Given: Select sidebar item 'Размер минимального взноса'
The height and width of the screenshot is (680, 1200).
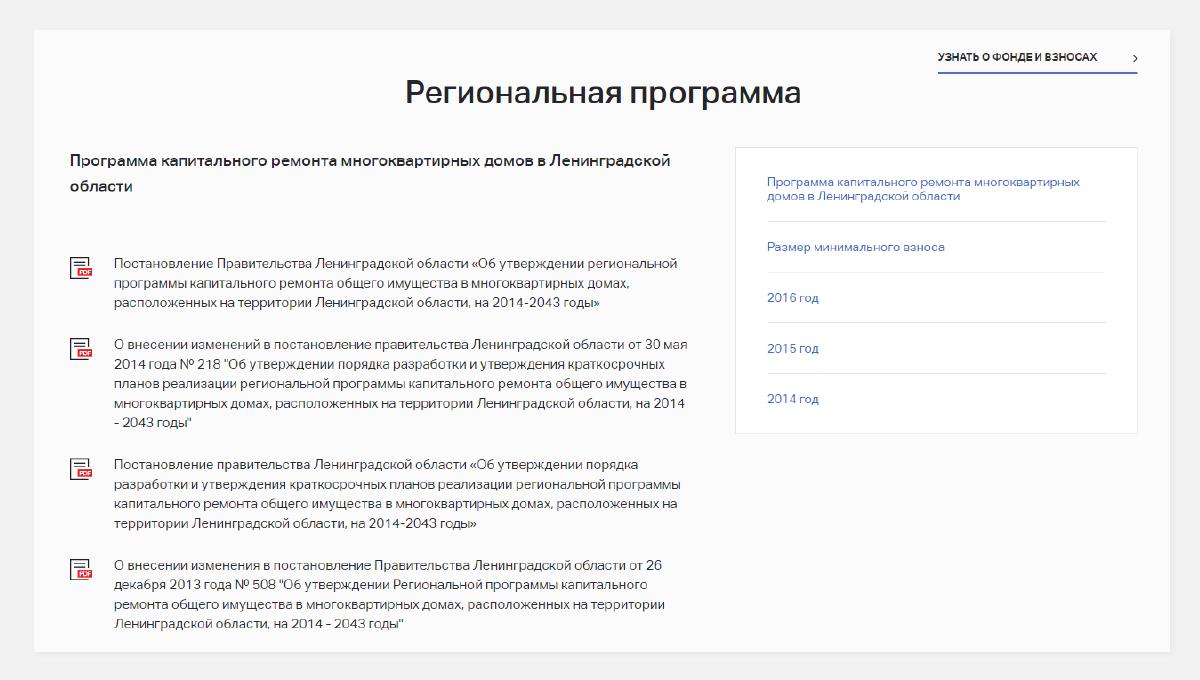Looking at the screenshot, I should tap(856, 247).
